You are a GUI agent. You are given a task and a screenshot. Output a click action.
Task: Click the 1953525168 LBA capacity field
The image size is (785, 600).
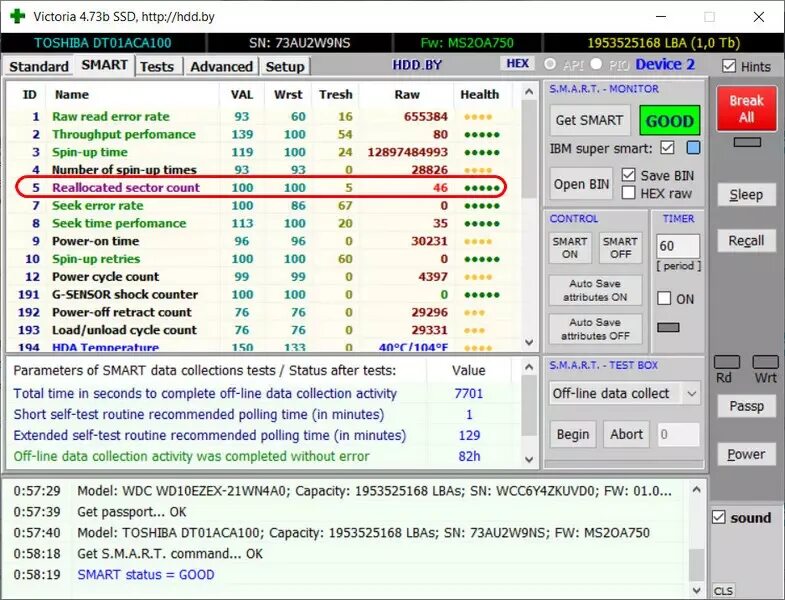coord(663,43)
